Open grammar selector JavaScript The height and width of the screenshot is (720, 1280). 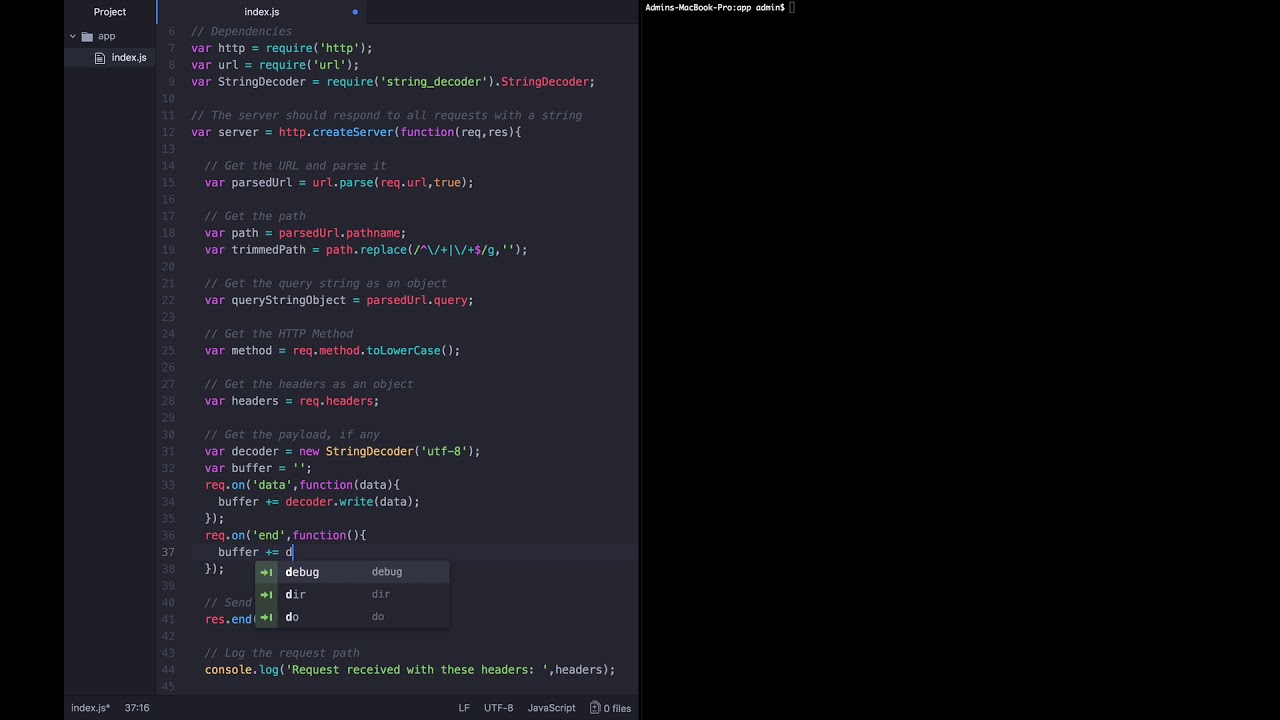[x=551, y=708]
